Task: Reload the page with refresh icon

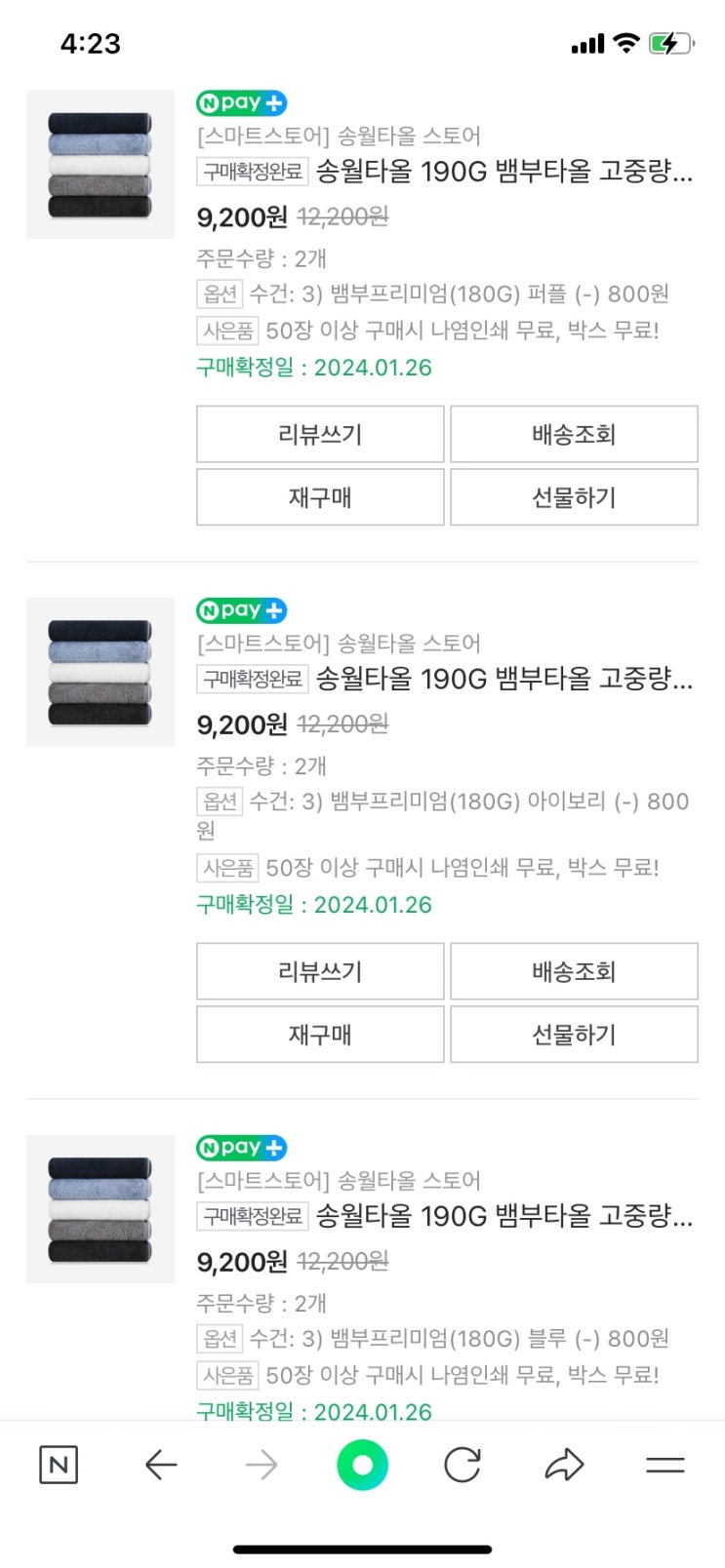Action: click(x=463, y=1465)
